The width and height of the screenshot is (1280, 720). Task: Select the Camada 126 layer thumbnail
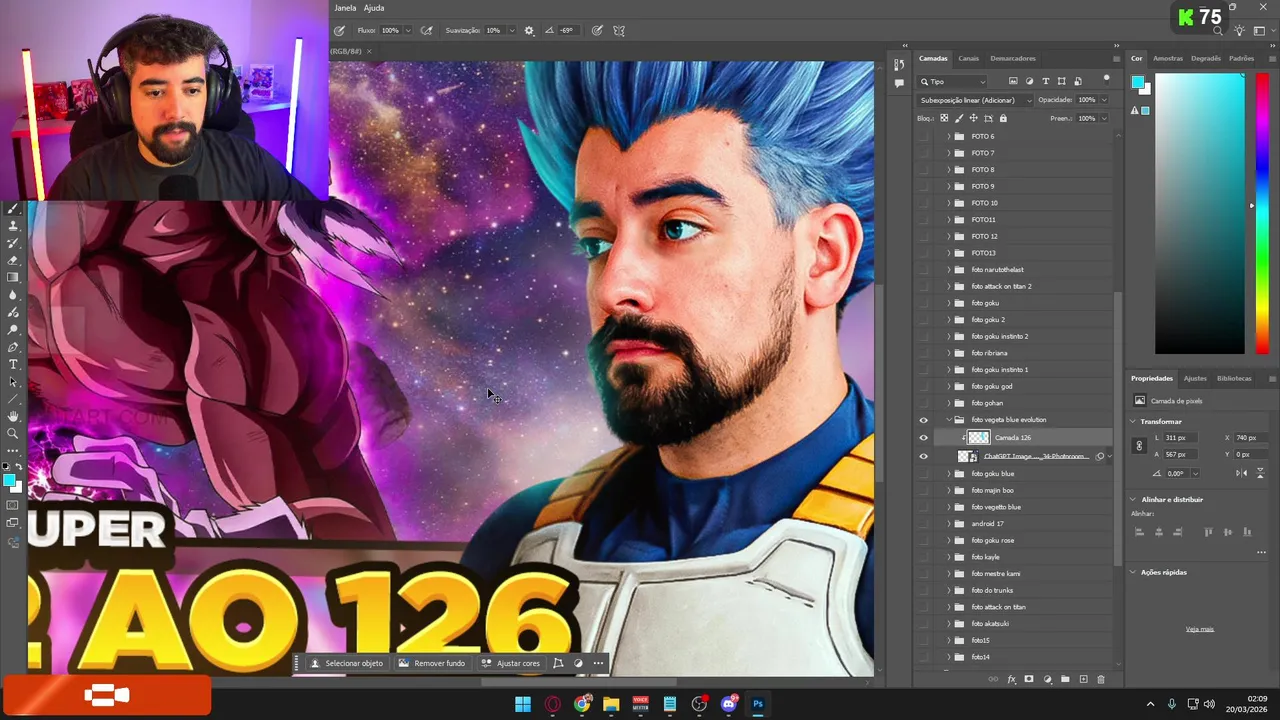(978, 437)
